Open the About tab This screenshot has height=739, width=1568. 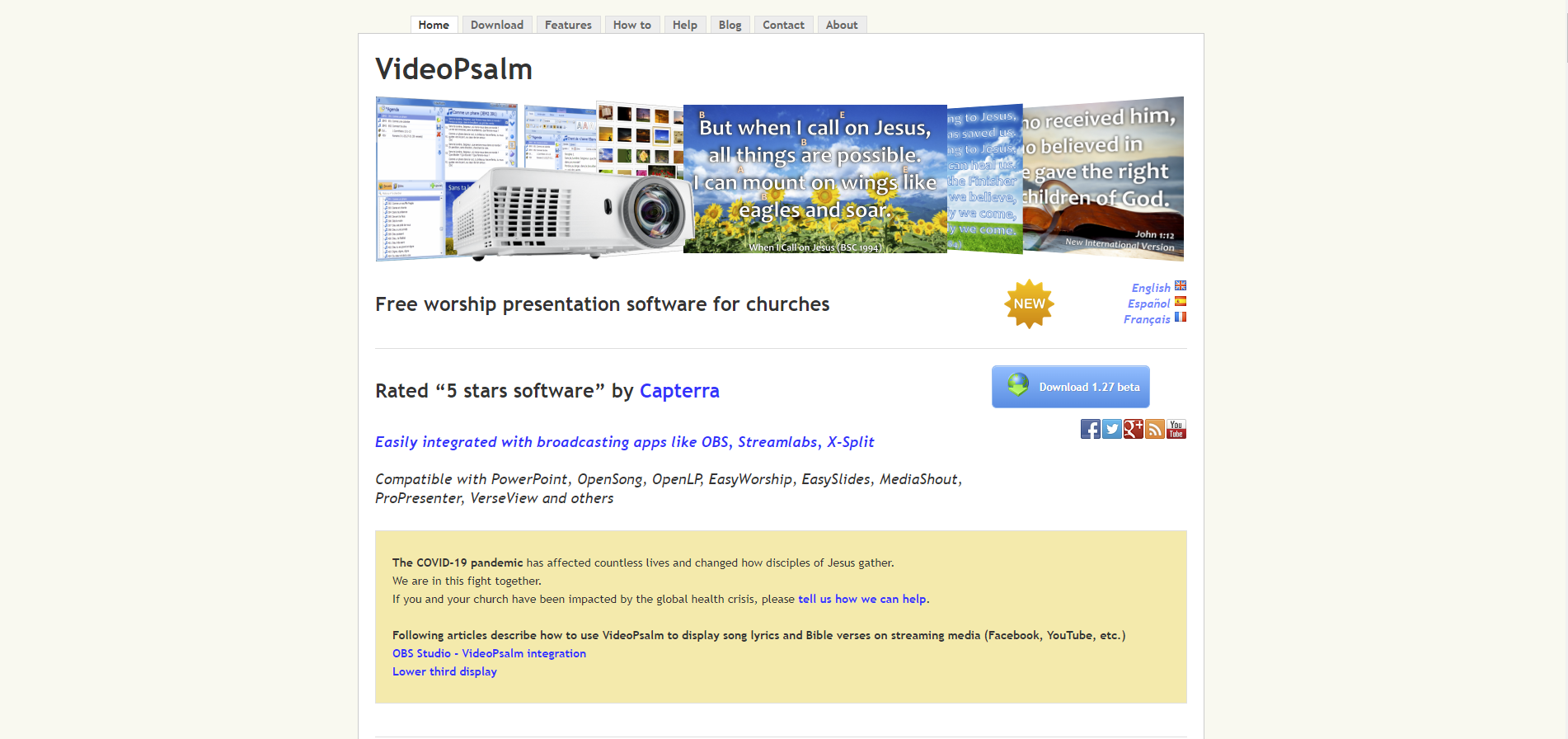click(x=842, y=25)
